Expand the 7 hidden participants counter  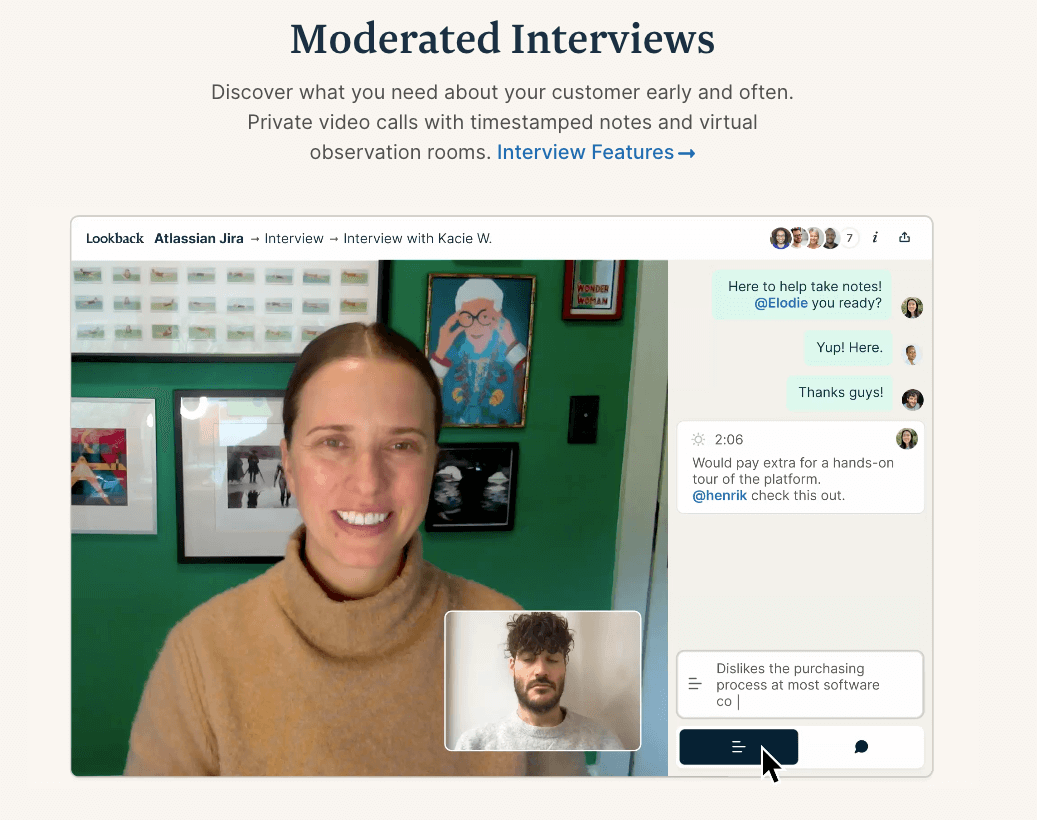[x=850, y=237]
